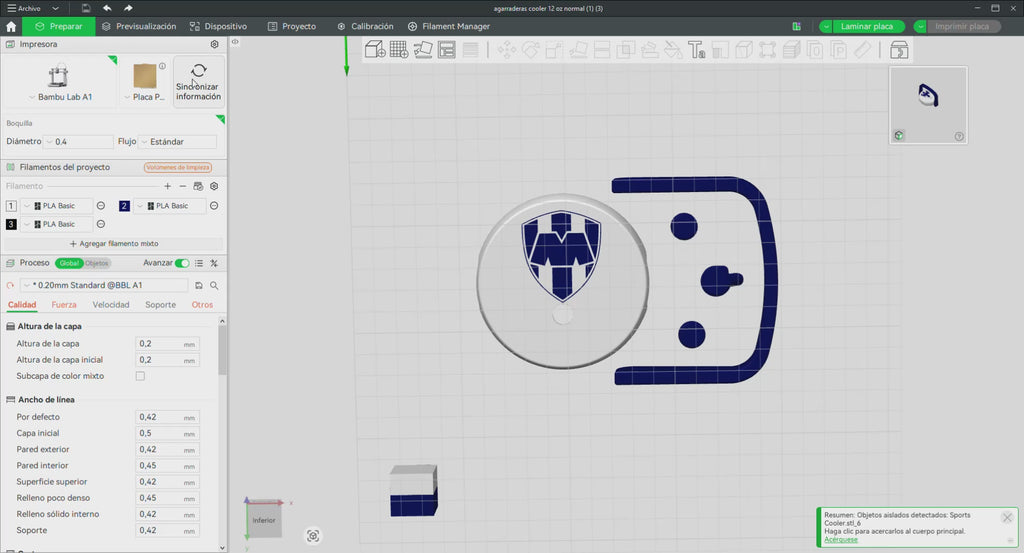Toggle the Avanzar advanced mode switch
The width and height of the screenshot is (1024, 553).
[x=182, y=263]
